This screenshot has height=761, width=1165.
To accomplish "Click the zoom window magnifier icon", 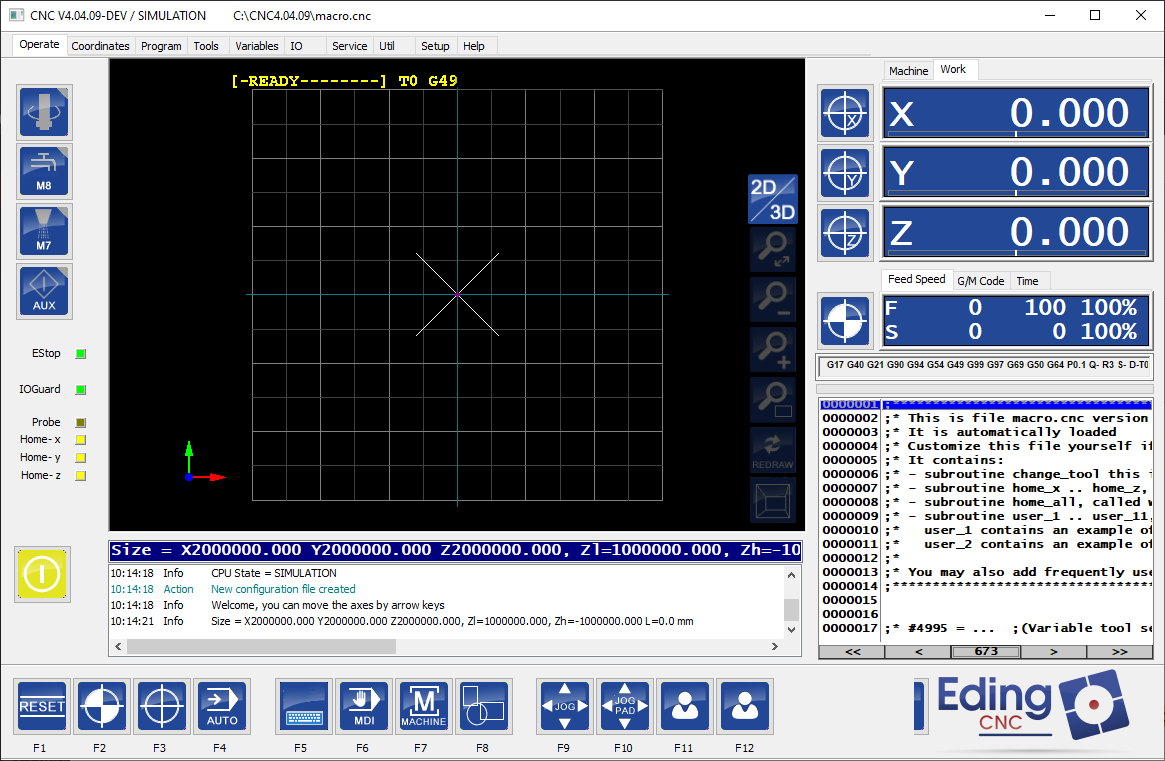I will pos(773,399).
